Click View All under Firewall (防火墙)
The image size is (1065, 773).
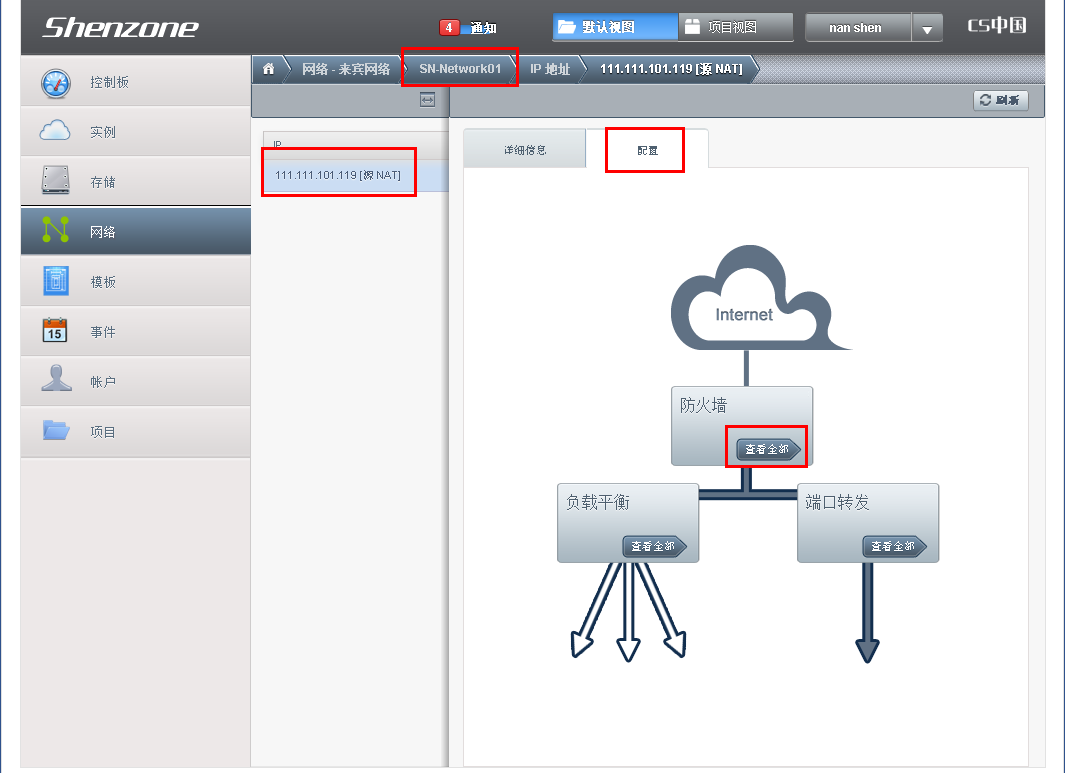pos(768,450)
